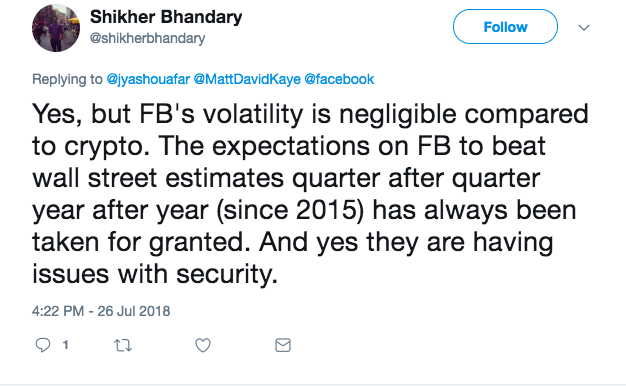Click '(since 2015)' in the tweet text
Viewport: 626px width, 386px height.
pyautogui.click(x=290, y=210)
